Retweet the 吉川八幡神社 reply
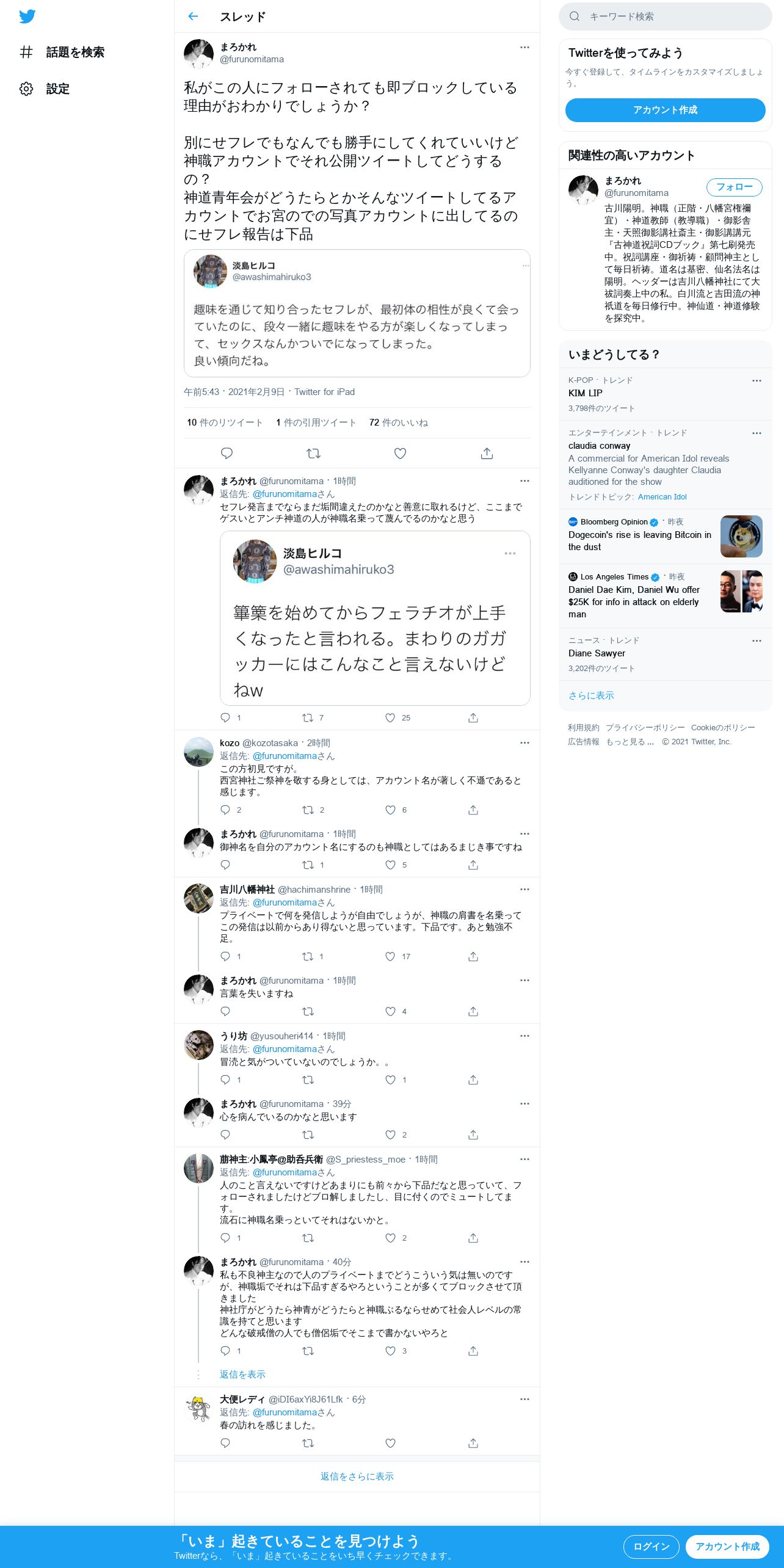 coord(308,956)
